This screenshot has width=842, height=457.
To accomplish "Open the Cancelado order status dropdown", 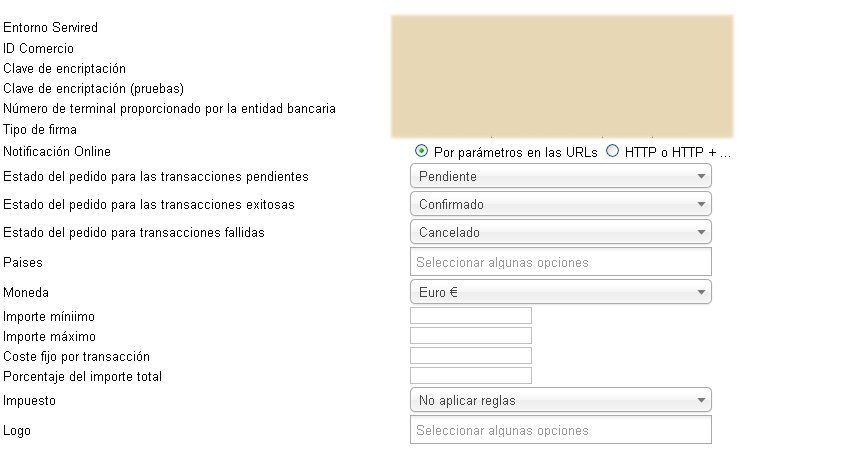I will click(561, 232).
